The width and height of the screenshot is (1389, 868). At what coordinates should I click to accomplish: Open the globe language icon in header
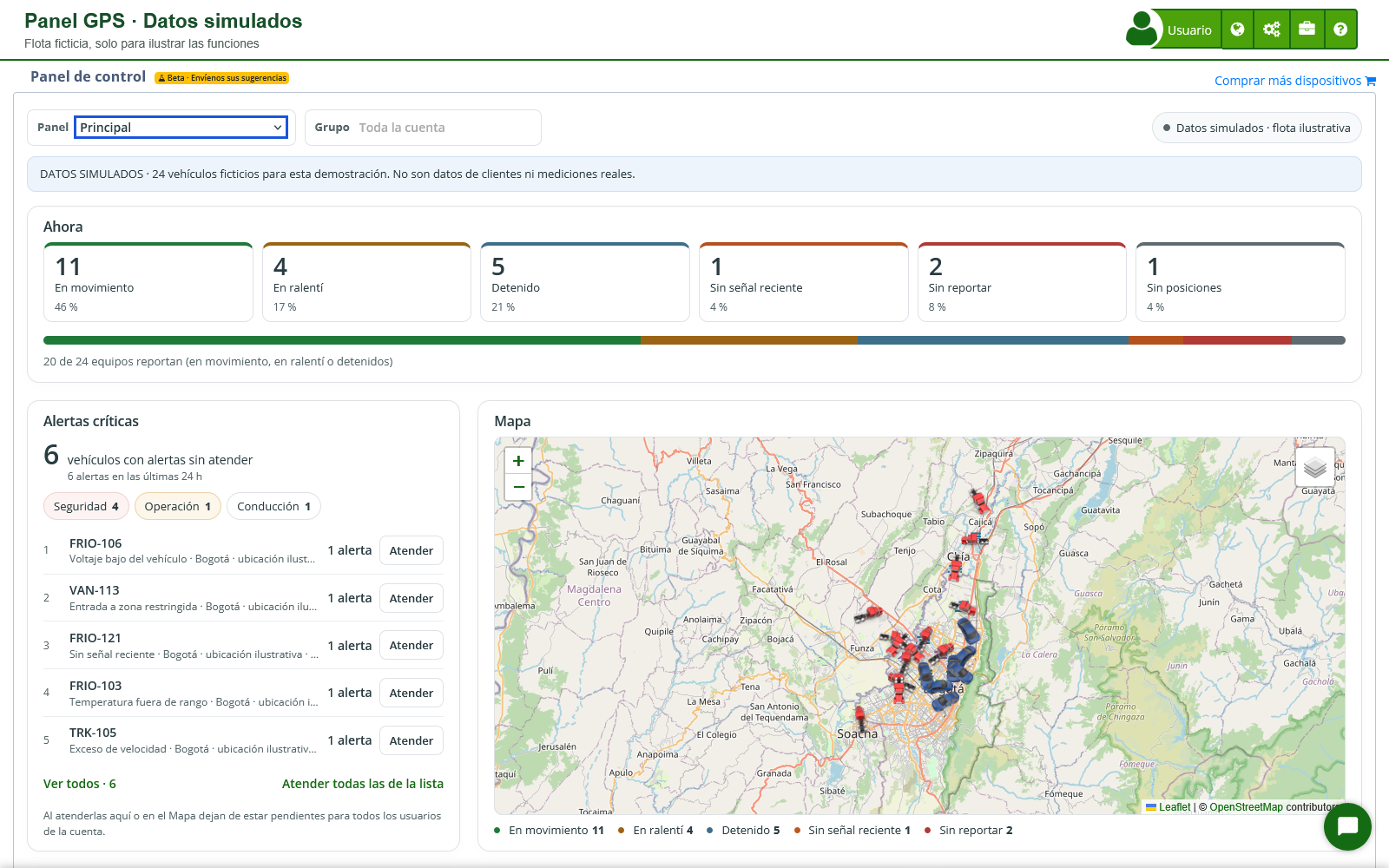1237,30
